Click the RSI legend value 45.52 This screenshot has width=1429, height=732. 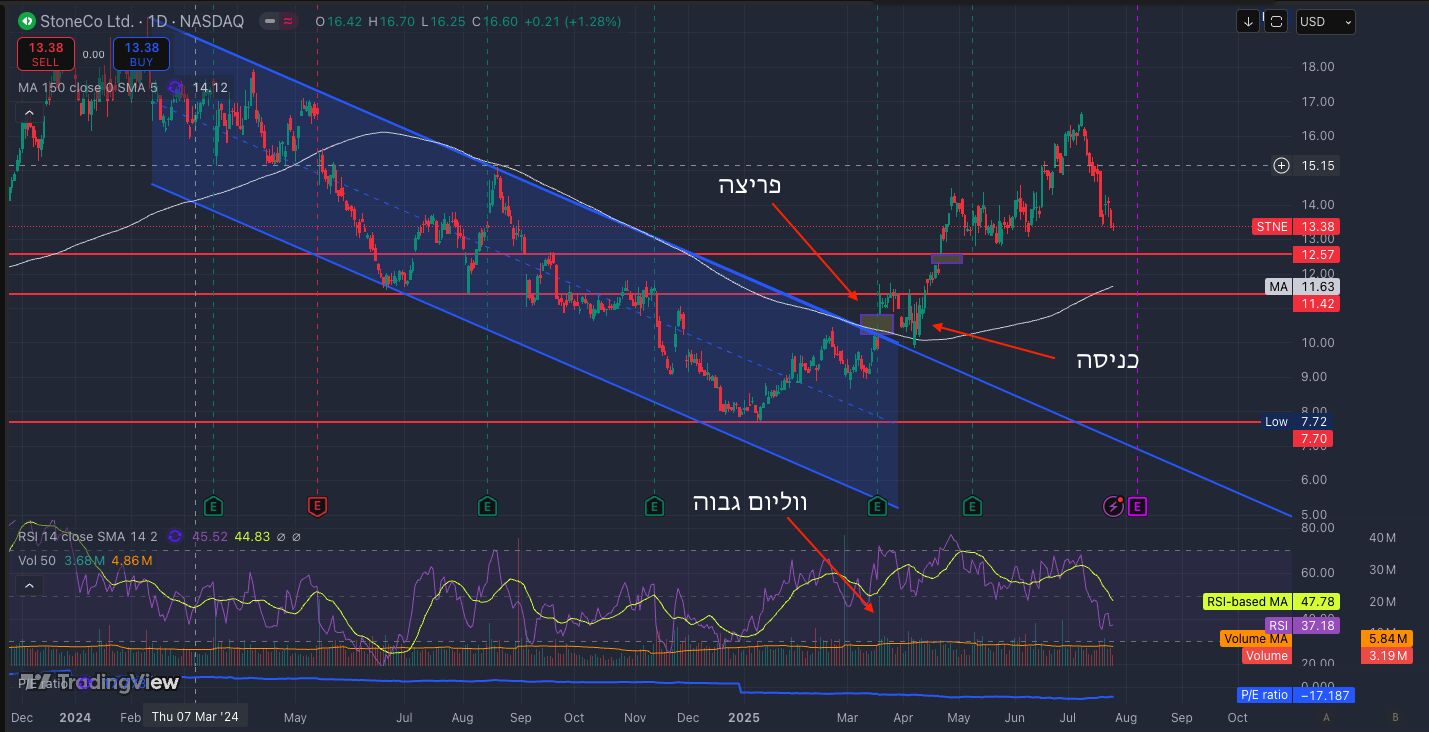click(209, 536)
